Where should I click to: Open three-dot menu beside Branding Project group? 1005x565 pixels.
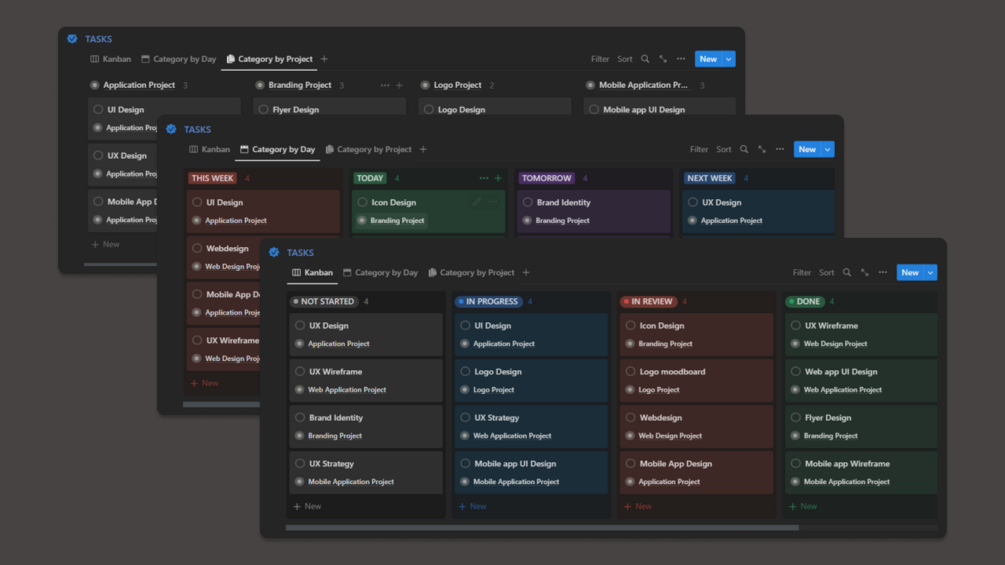pos(385,85)
